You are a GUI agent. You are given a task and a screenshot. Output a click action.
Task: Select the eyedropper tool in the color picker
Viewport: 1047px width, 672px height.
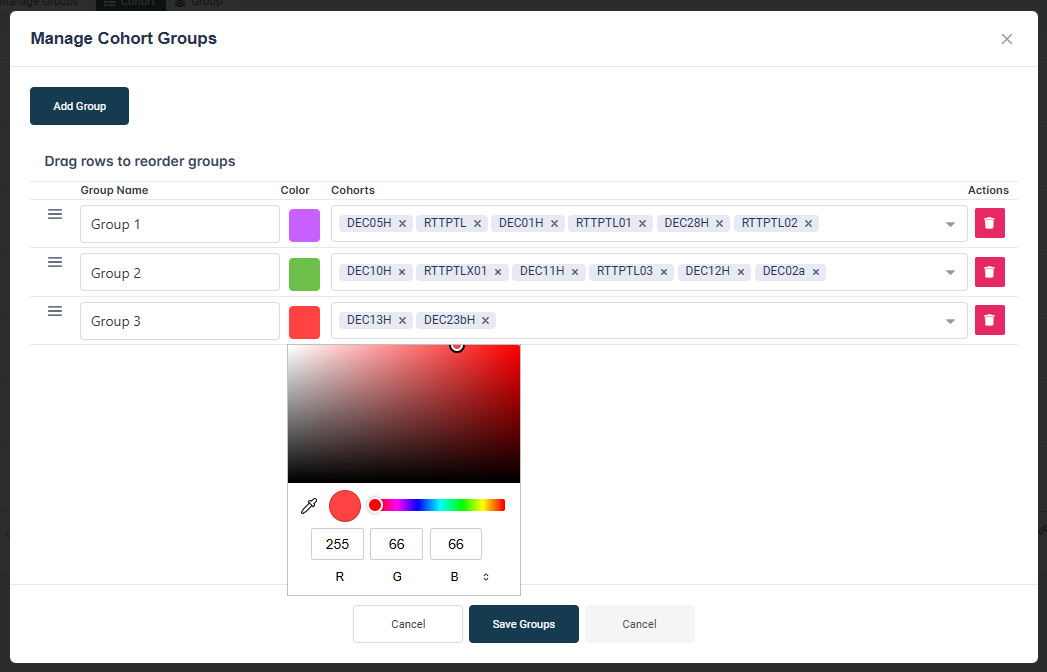pyautogui.click(x=309, y=506)
